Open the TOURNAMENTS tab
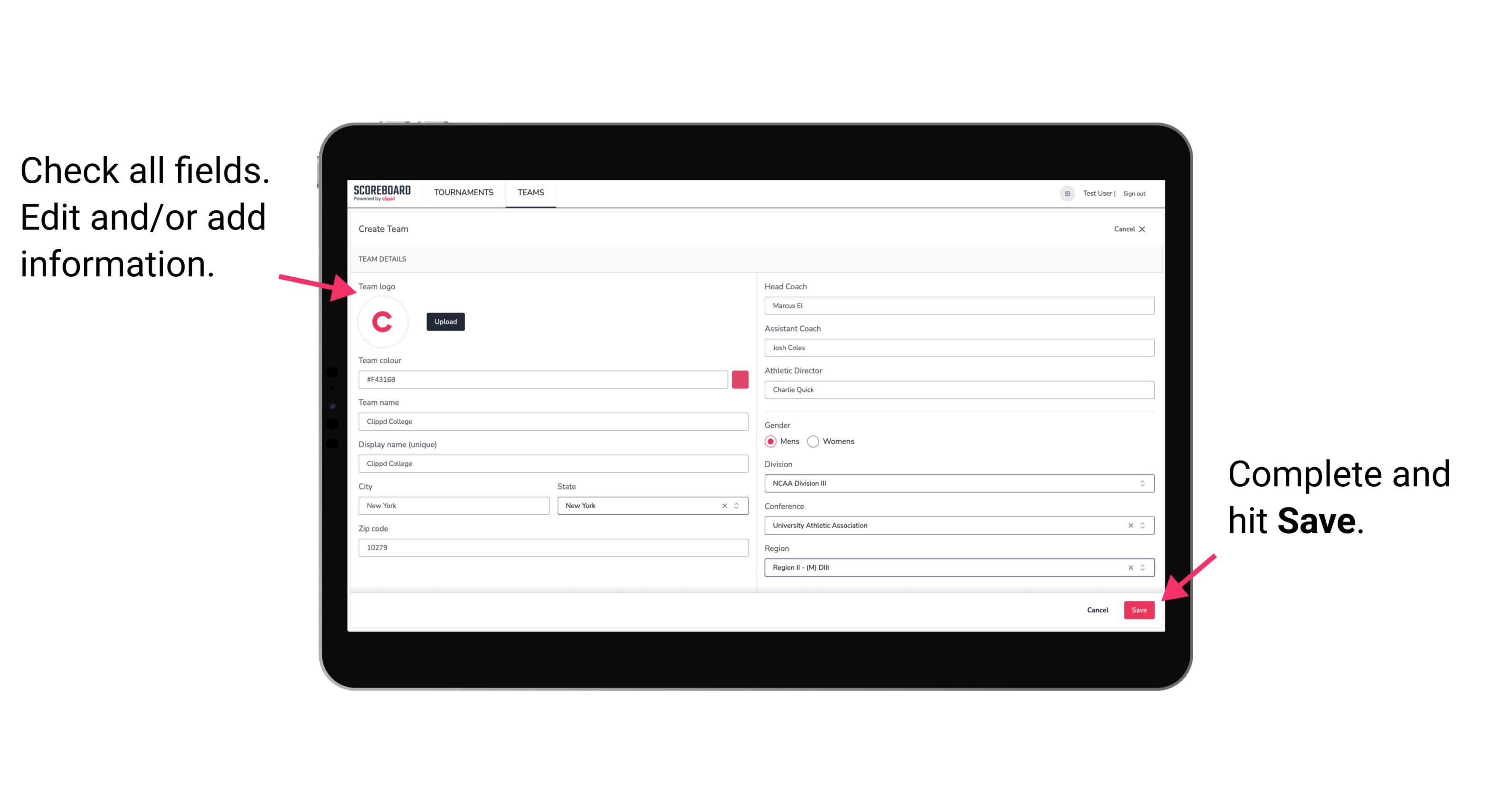 pos(462,193)
